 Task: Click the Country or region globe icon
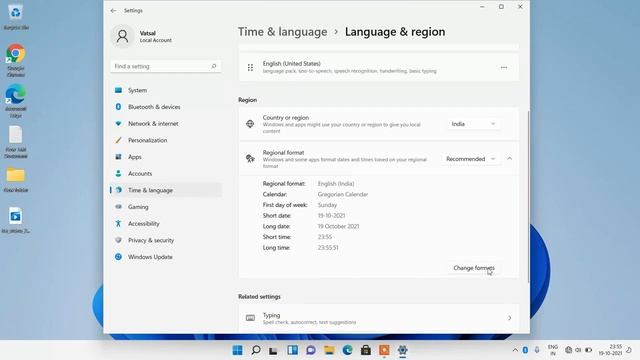(250, 124)
